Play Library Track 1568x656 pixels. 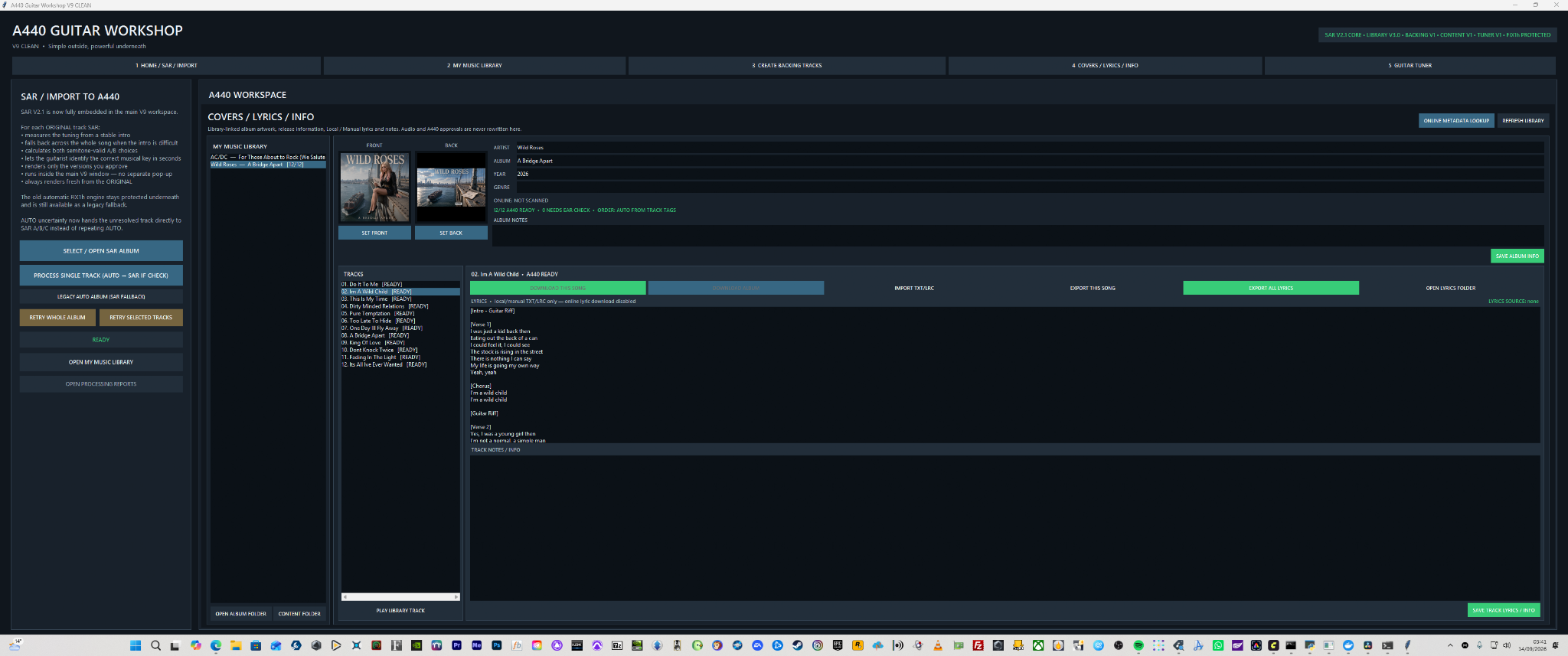400,611
